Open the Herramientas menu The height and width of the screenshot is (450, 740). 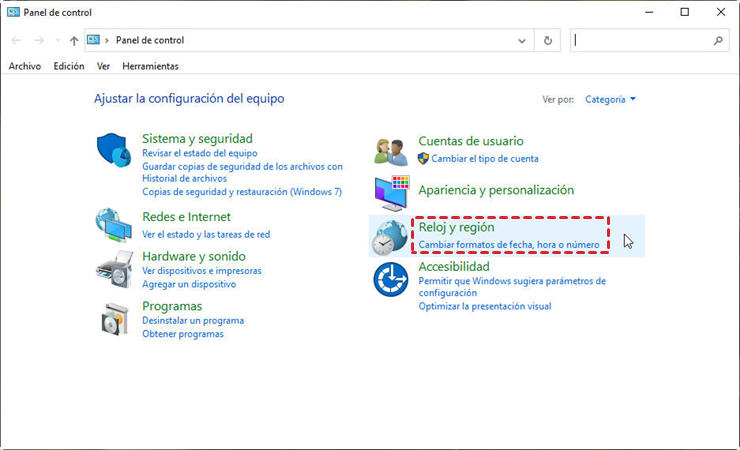[151, 67]
